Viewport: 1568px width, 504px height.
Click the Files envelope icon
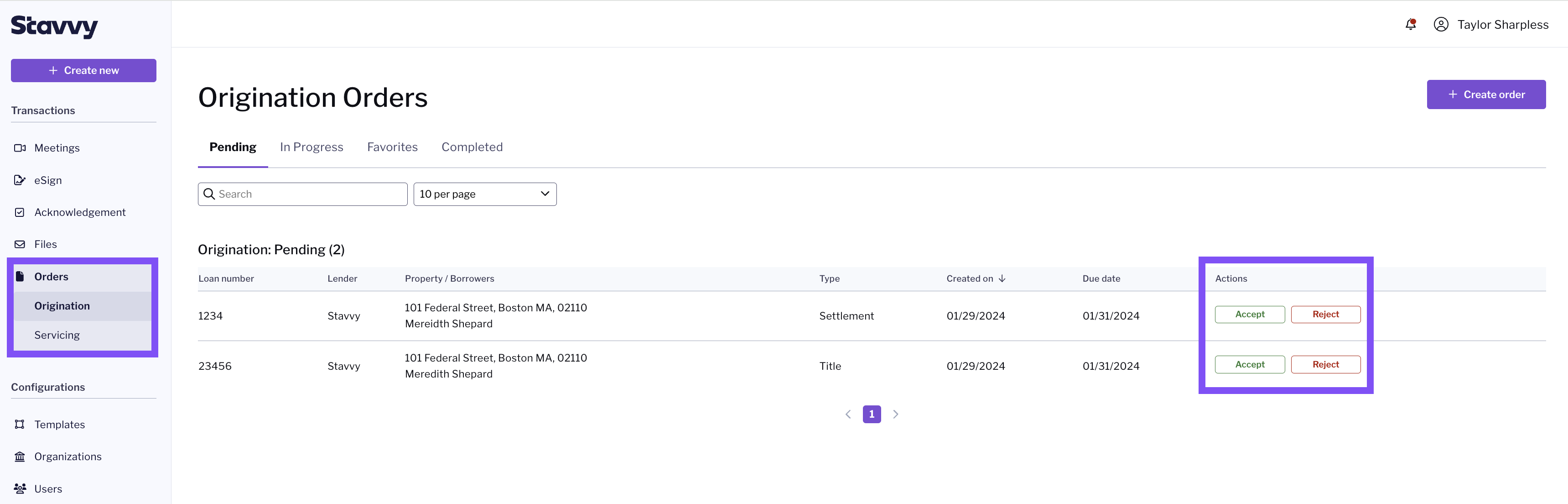coord(20,244)
